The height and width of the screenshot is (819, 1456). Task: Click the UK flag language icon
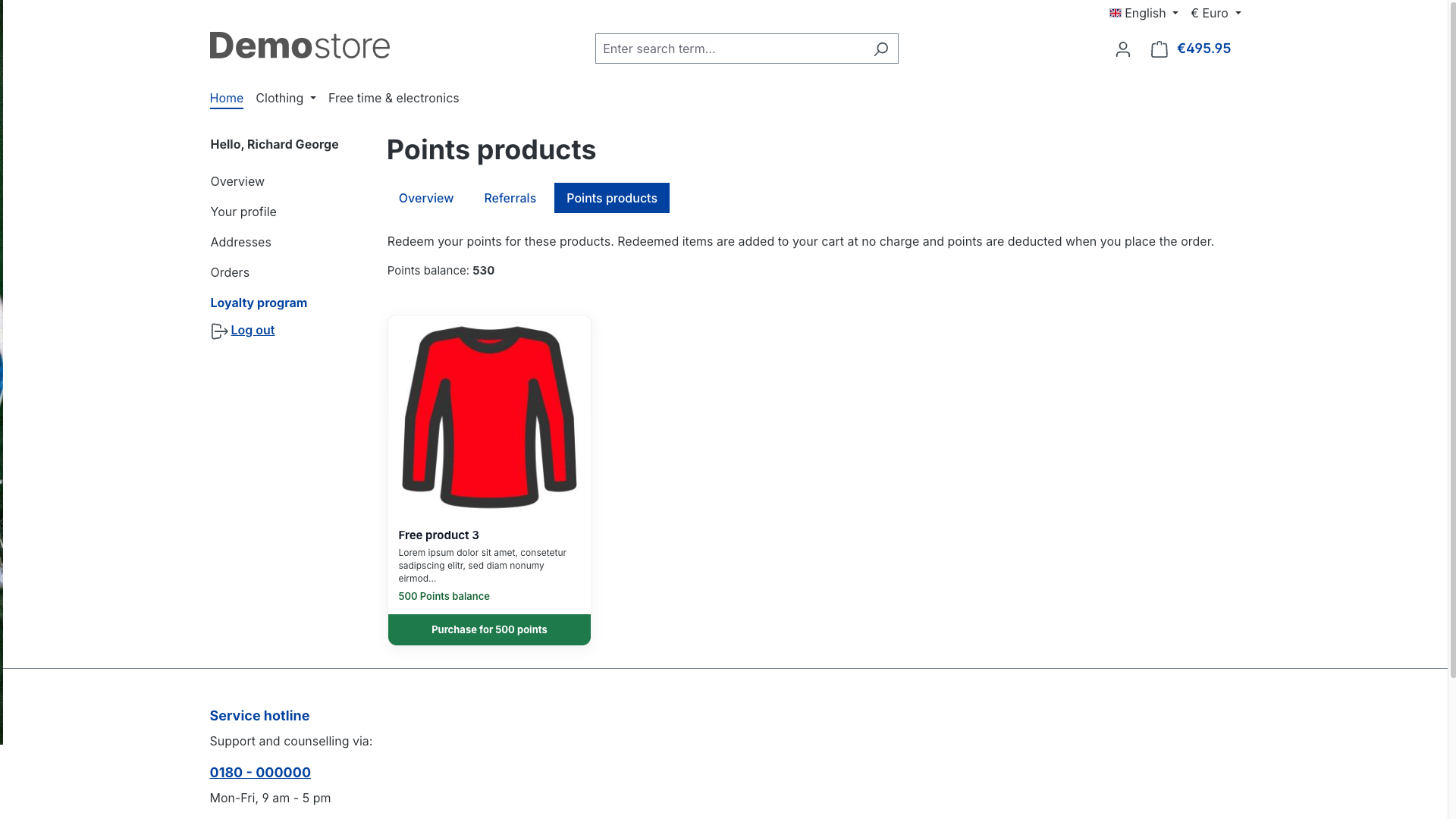(1115, 13)
